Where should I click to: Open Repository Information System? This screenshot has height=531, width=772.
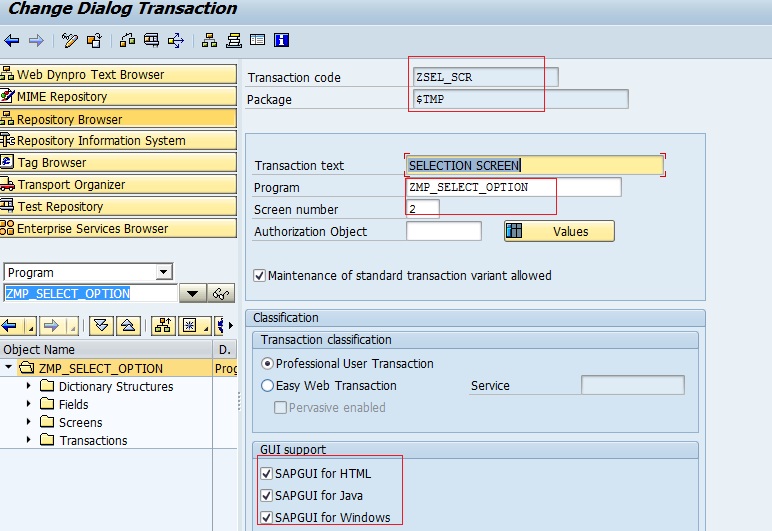[118, 141]
